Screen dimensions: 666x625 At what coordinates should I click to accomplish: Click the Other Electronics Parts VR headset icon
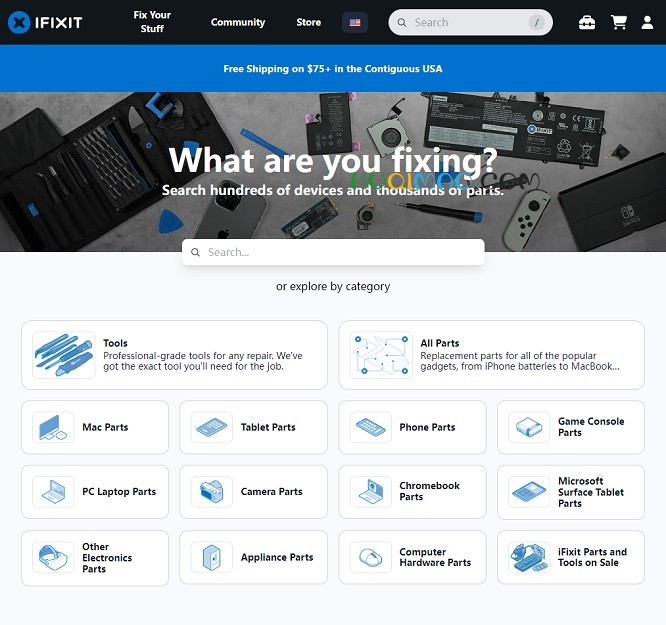point(53,557)
